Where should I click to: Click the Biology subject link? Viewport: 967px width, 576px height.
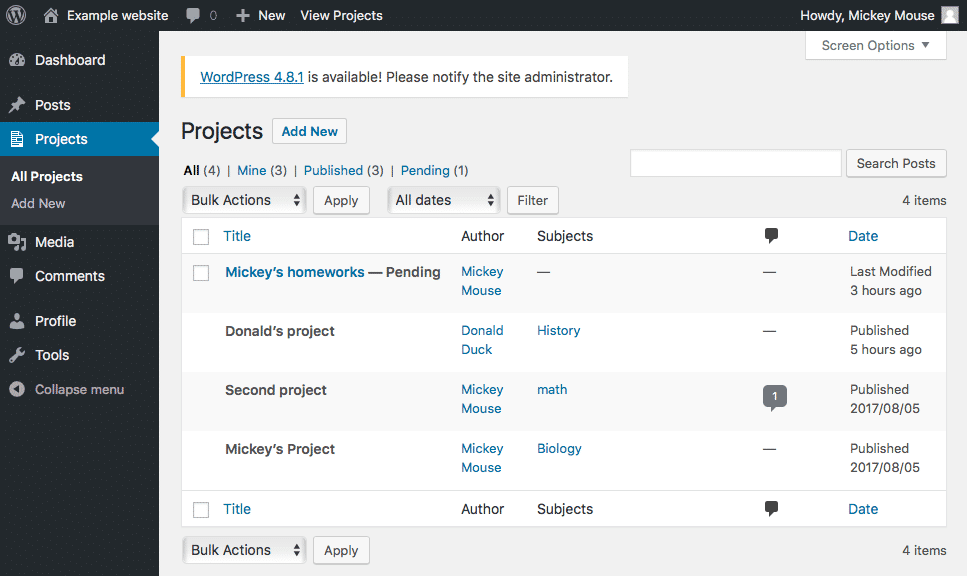(x=559, y=449)
